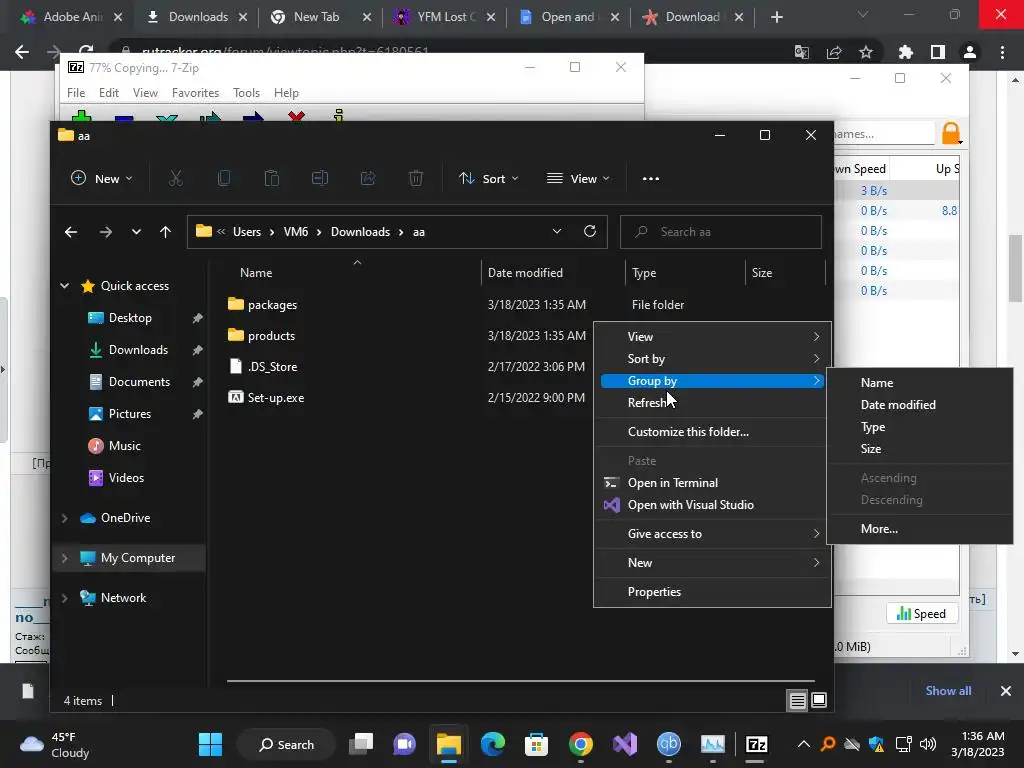Group by Date modified in submenu

click(x=920, y=405)
